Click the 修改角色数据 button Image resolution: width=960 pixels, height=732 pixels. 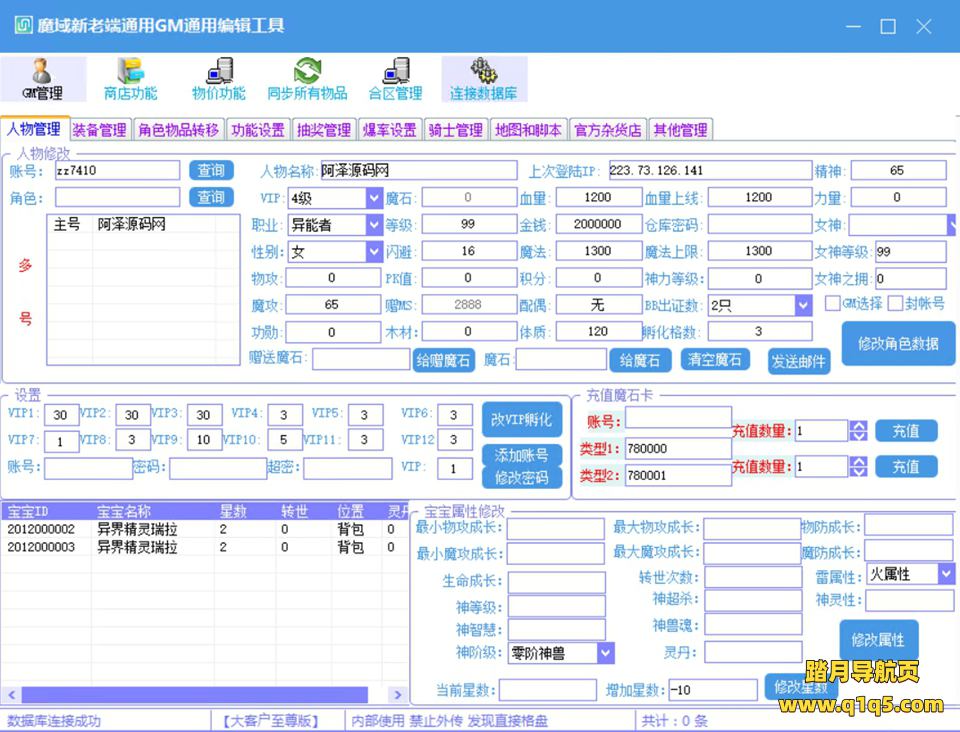pyautogui.click(x=897, y=344)
